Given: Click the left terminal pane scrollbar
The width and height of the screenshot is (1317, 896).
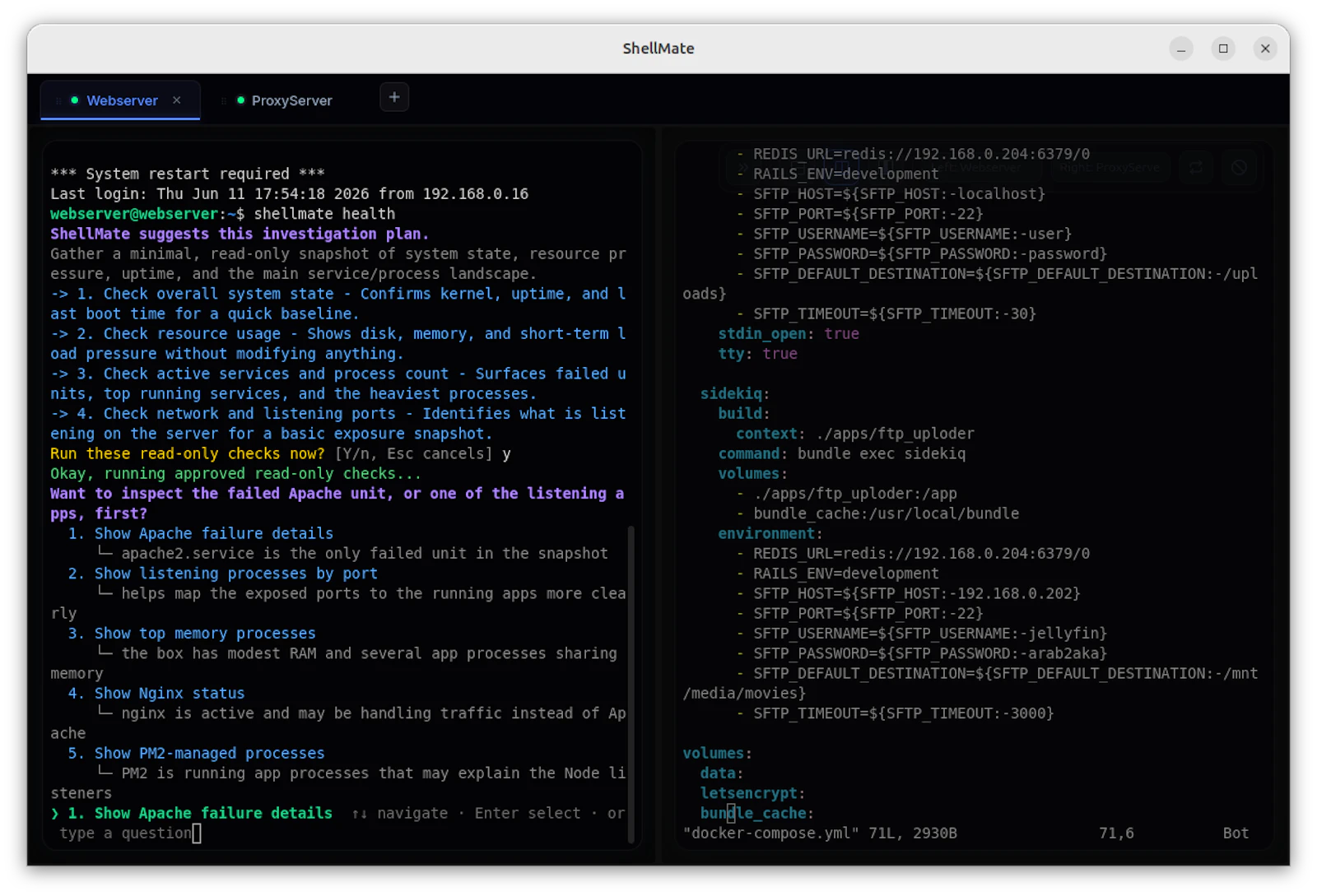Looking at the screenshot, I should click(x=631, y=683).
